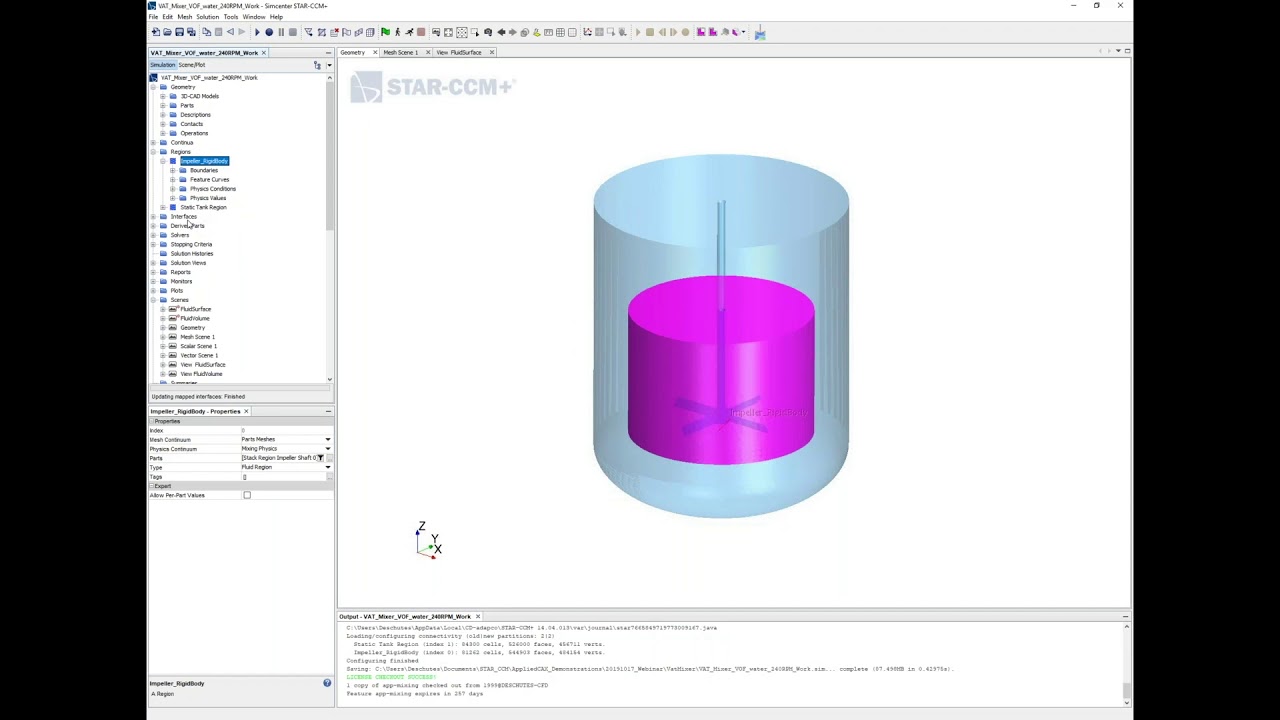Collapse the Geometry tree node
The height and width of the screenshot is (720, 1280).
[153, 87]
